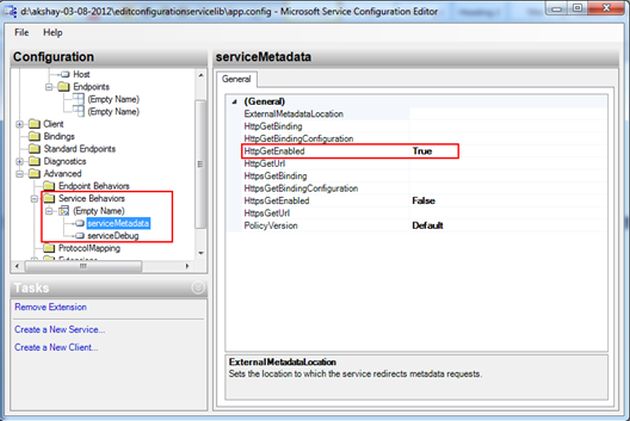The width and height of the screenshot is (630, 421).
Task: Click the Standard Endpoints folder icon
Action: [x=35, y=149]
